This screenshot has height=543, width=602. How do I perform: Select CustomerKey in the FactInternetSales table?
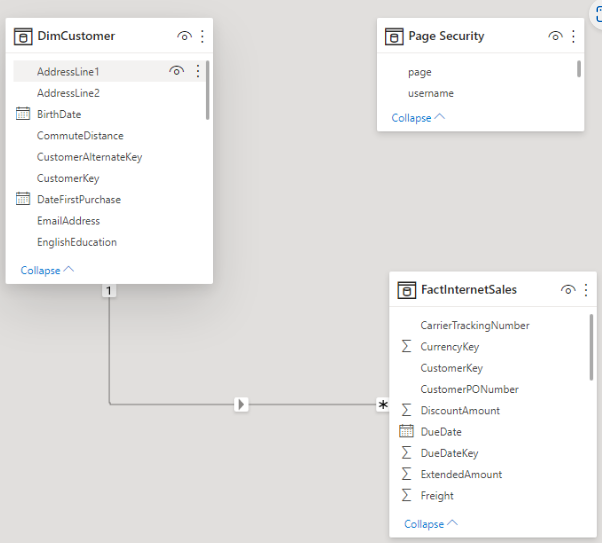452,368
